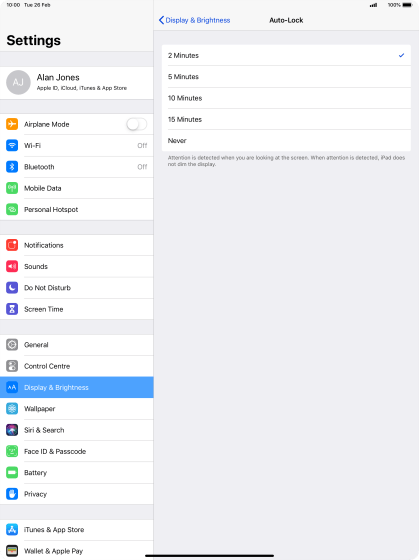The width and height of the screenshot is (419, 560).
Task: Tap the Do Not Disturb moon icon
Action: [12, 288]
